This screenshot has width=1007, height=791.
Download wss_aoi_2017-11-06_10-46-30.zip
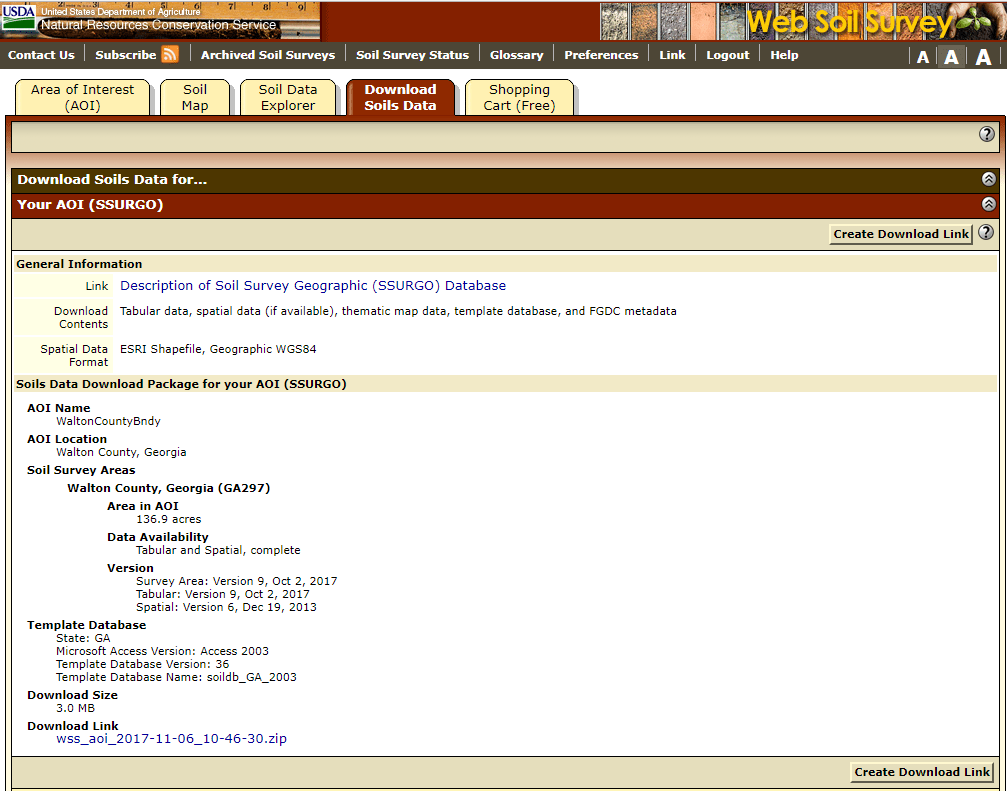(171, 738)
